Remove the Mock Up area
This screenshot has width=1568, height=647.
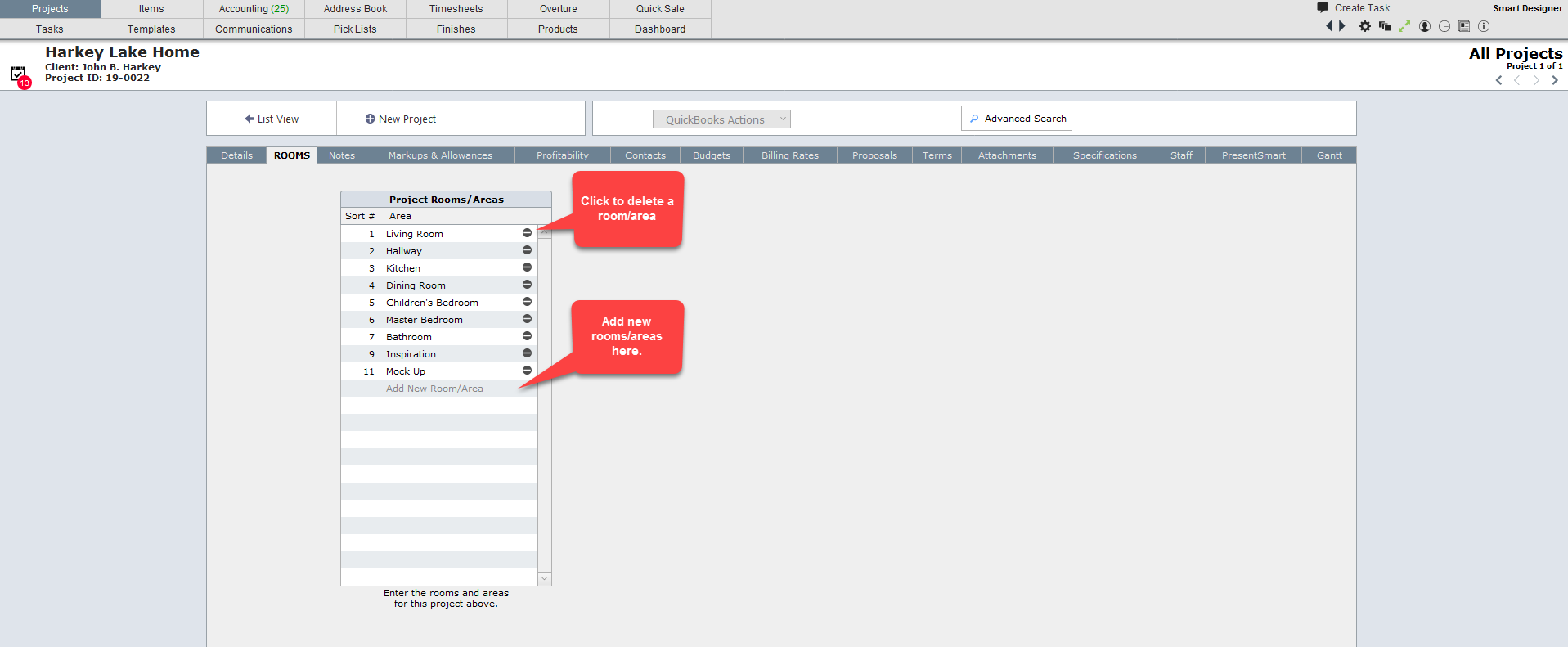point(527,371)
